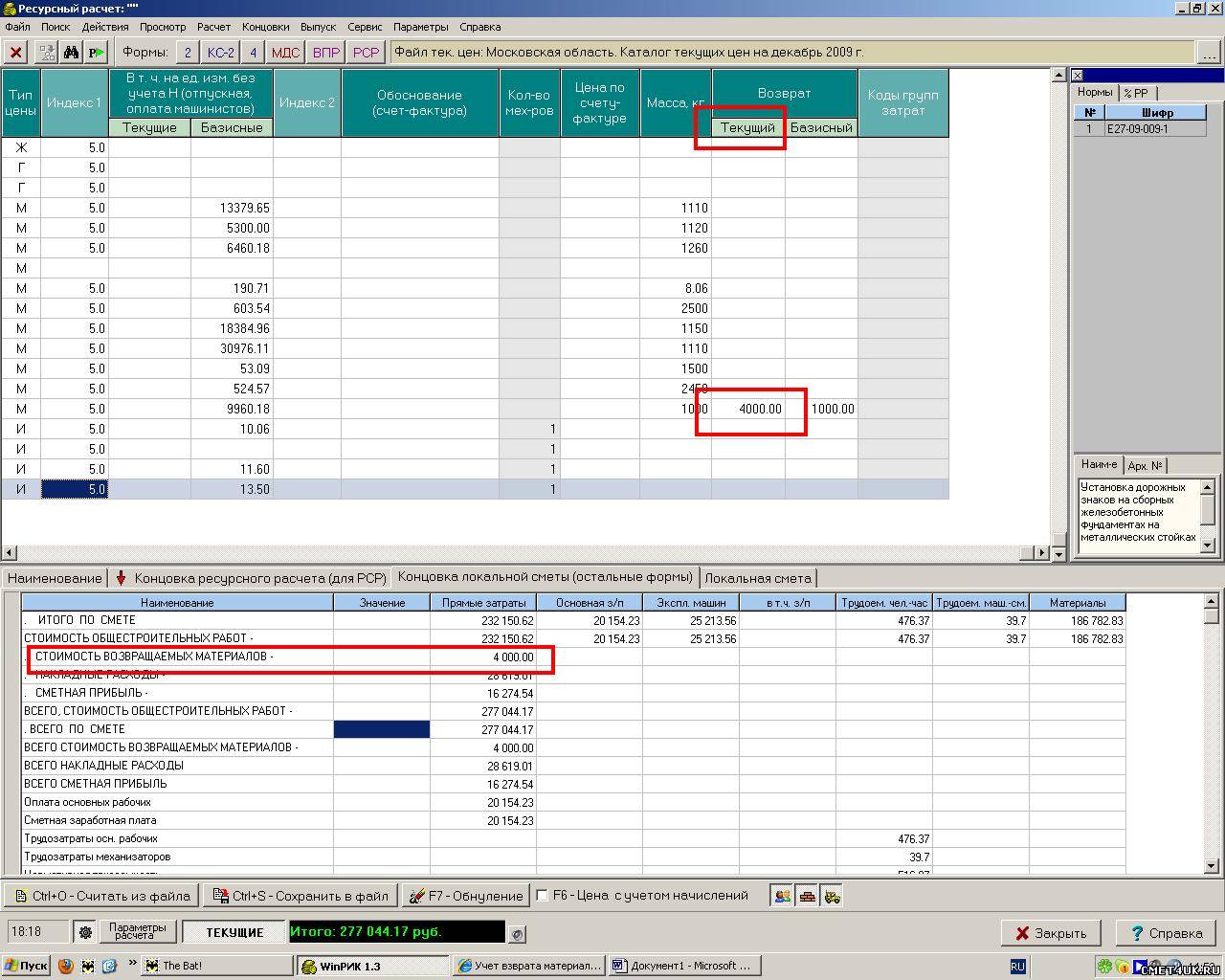Select the КС-2 form button
Screen dimensions: 1225x980
[x=220, y=53]
